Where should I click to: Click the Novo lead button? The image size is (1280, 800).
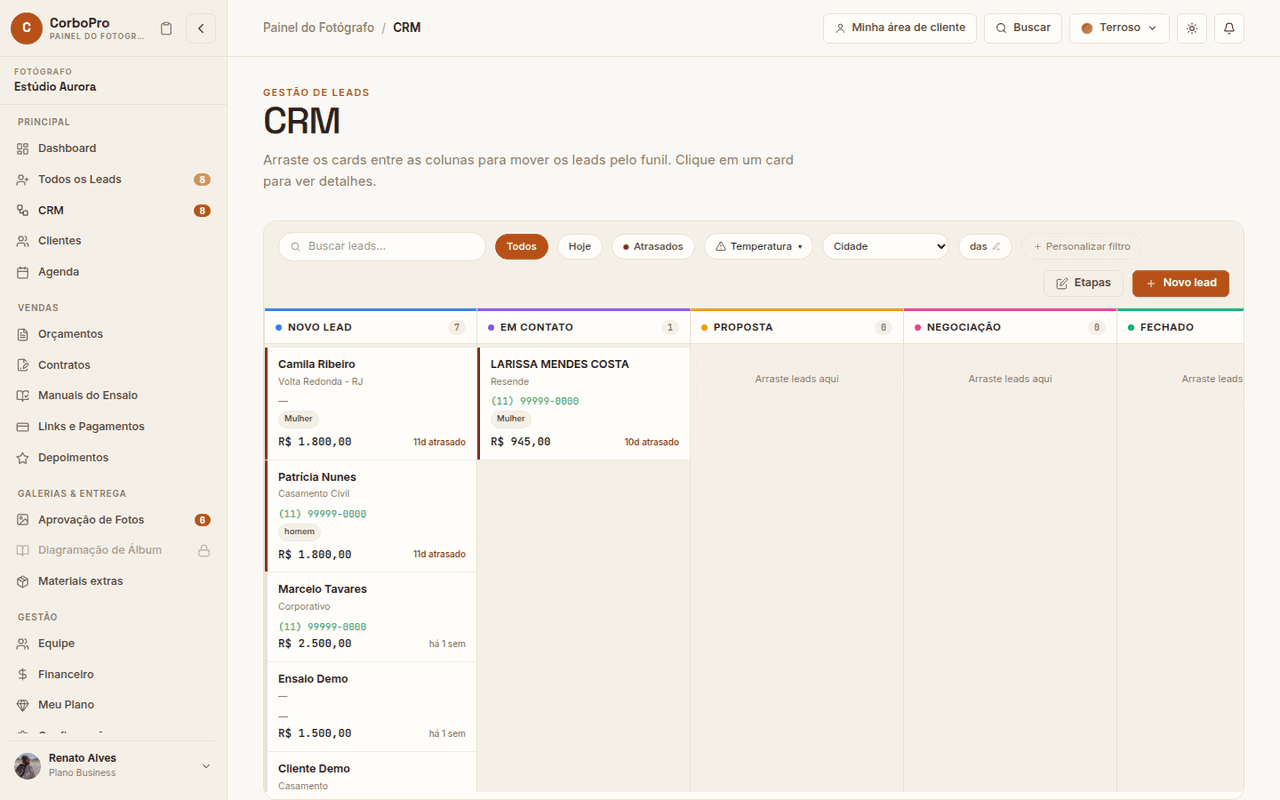[1180, 283]
